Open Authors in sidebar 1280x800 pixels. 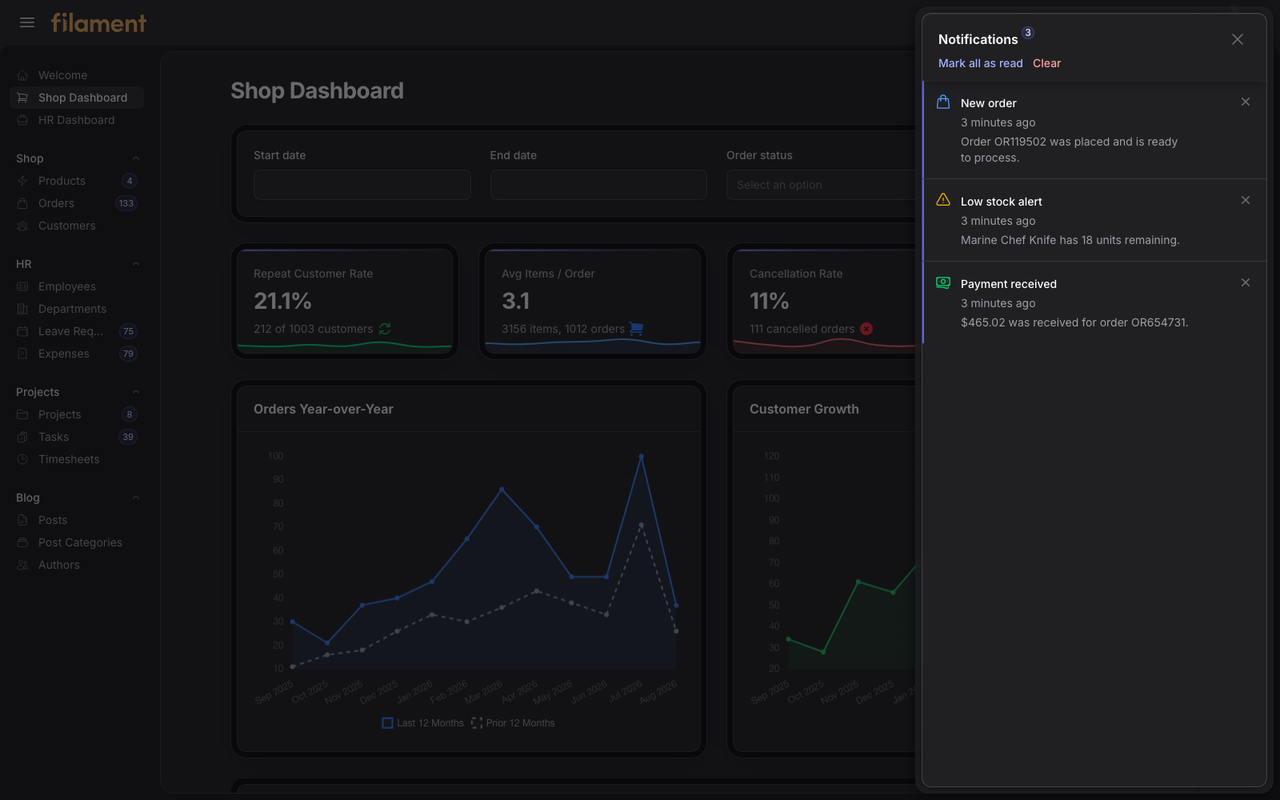pos(77,565)
